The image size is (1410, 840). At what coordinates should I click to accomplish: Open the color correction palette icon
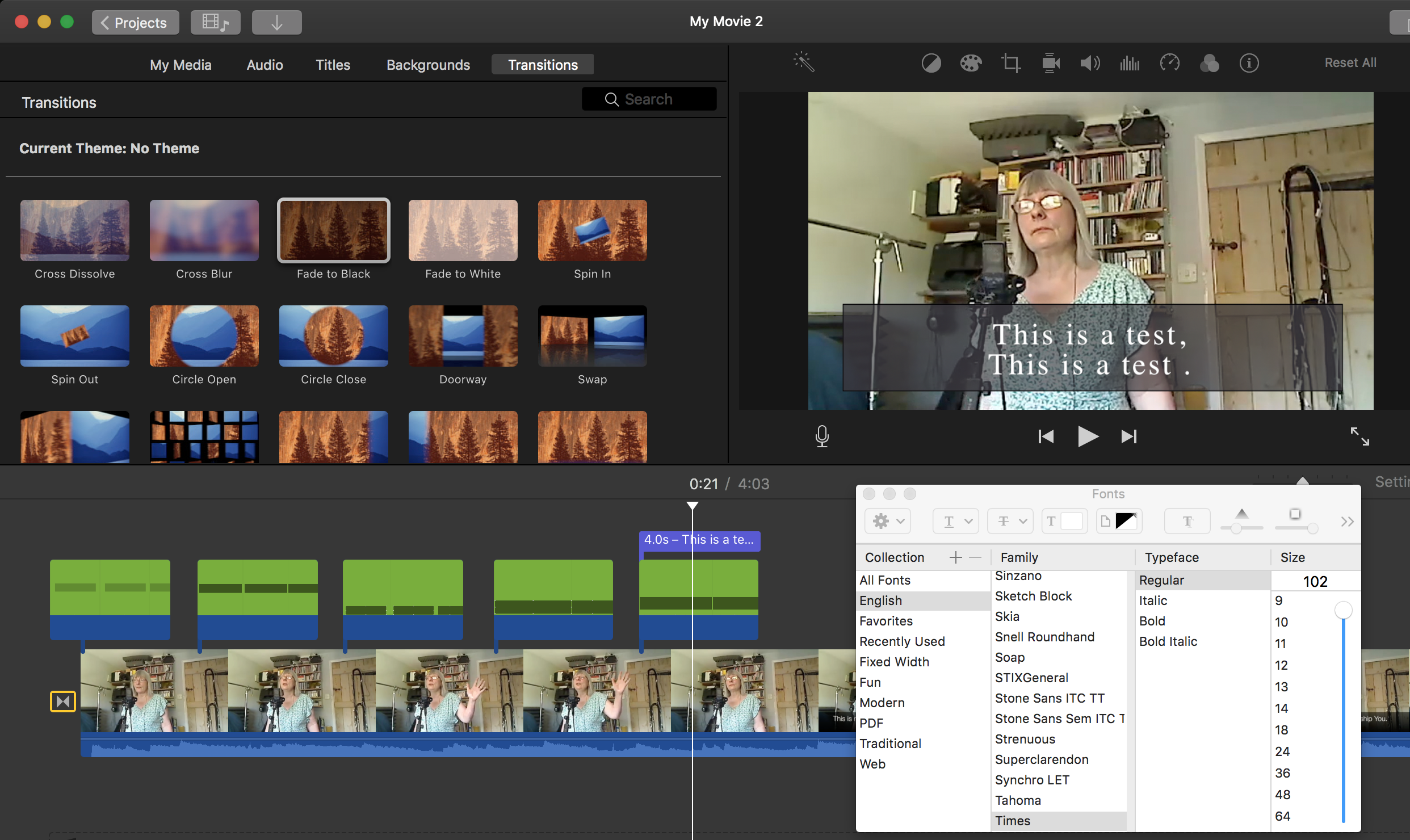coord(971,63)
